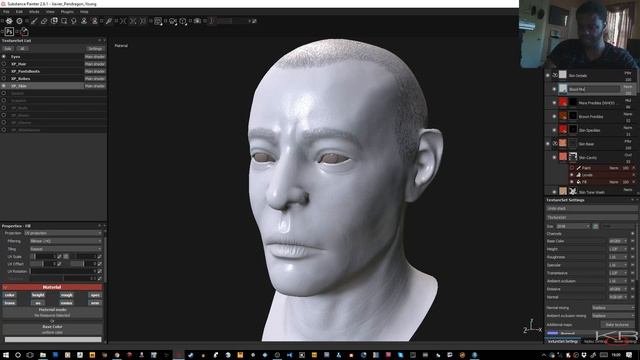Select the Eyes texture set radio button
This screenshot has width=640, height=360.
[4, 57]
